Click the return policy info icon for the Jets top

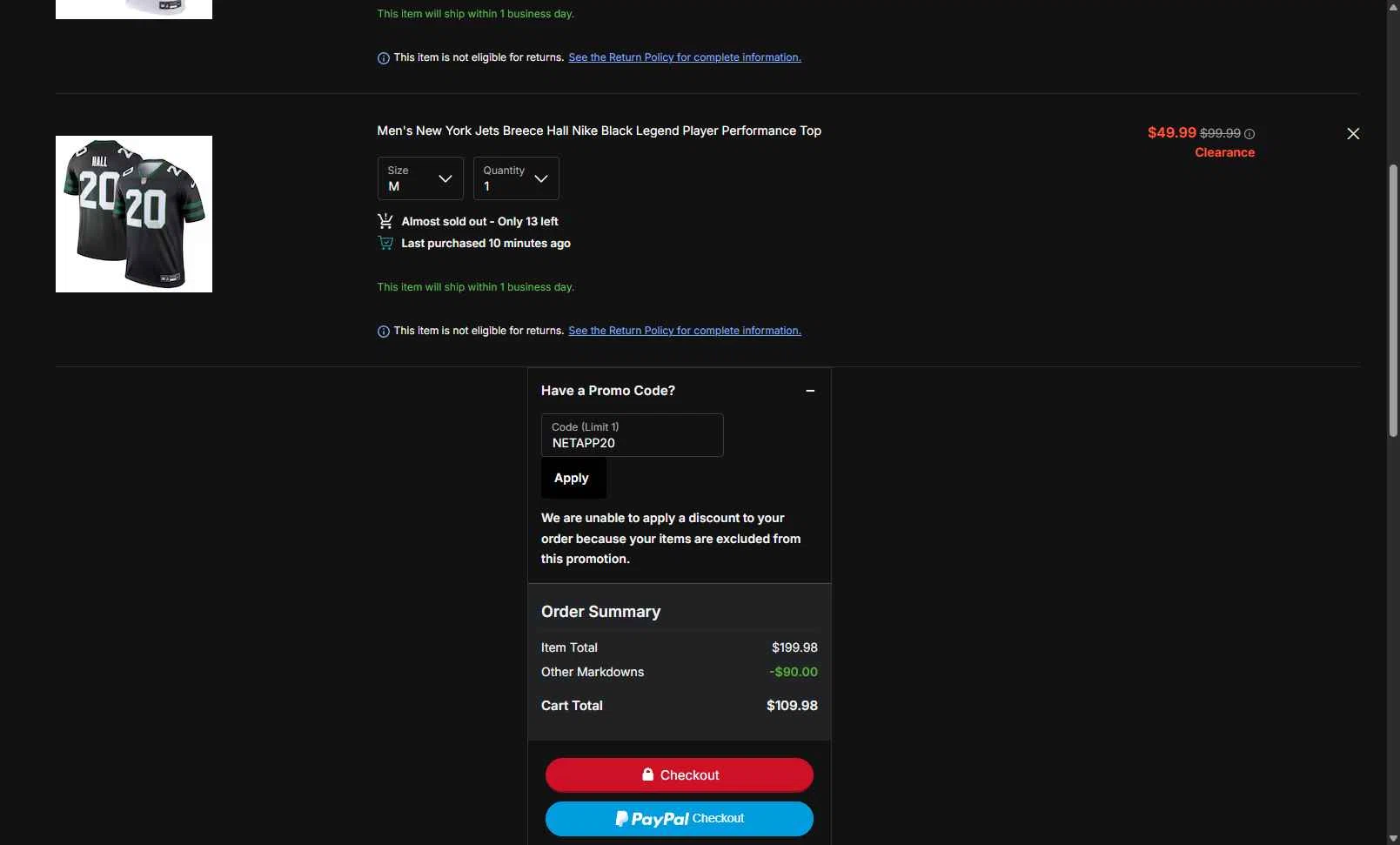[384, 332]
